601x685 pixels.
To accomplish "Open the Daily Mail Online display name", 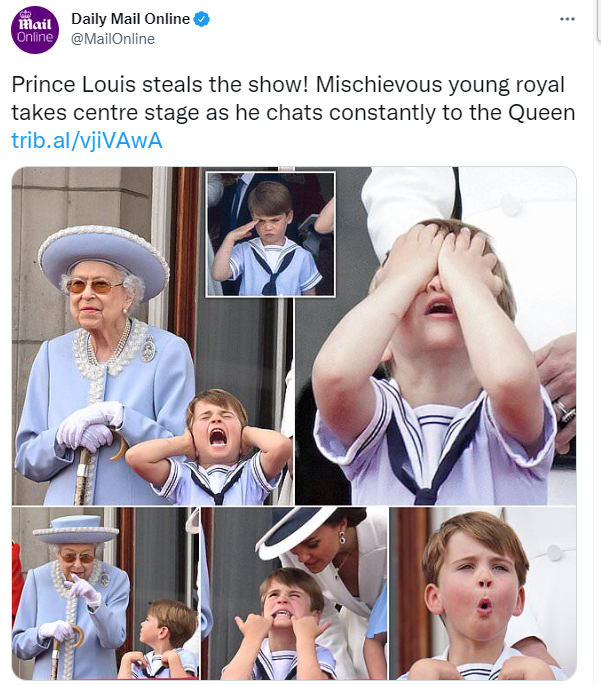I will pos(130,19).
